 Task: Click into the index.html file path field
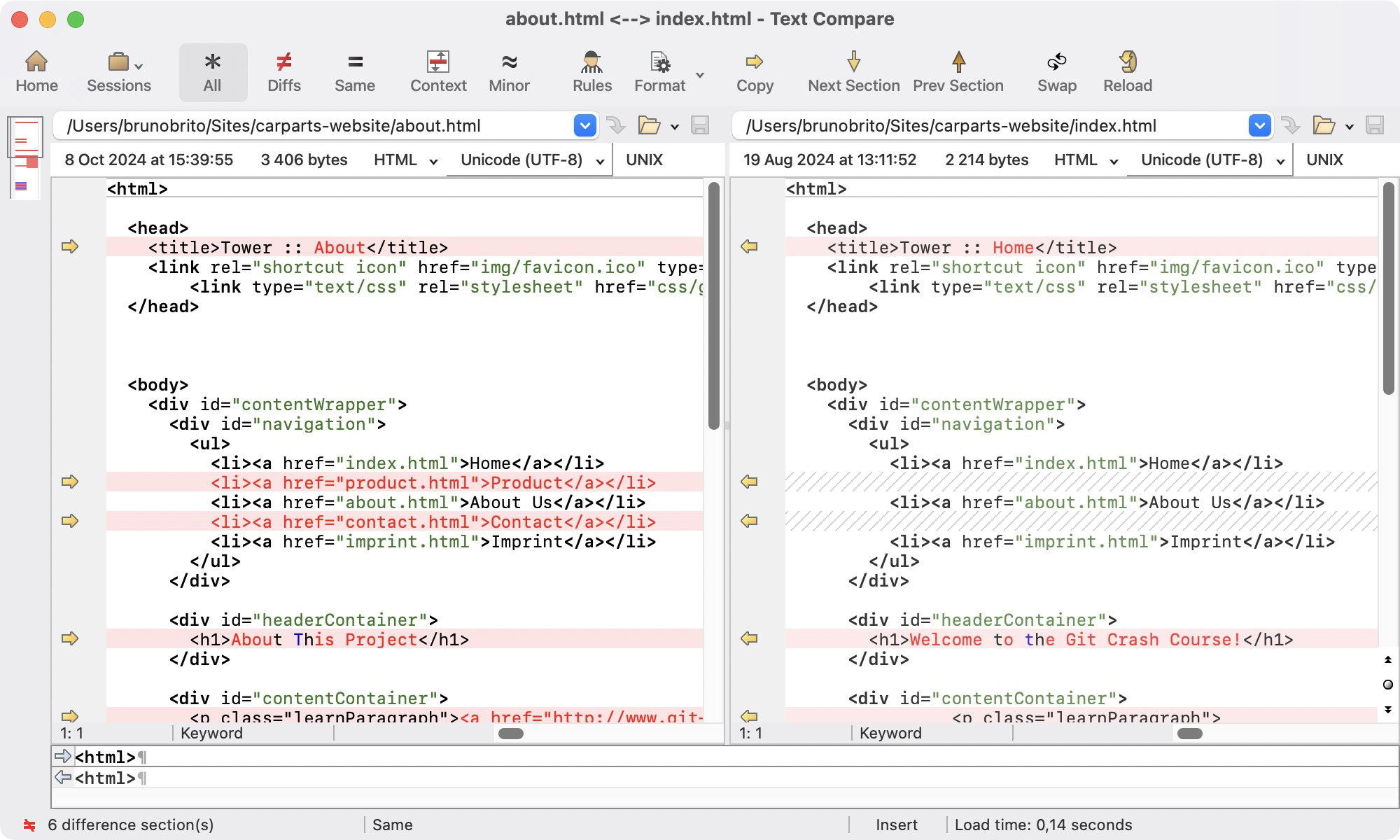[980, 126]
